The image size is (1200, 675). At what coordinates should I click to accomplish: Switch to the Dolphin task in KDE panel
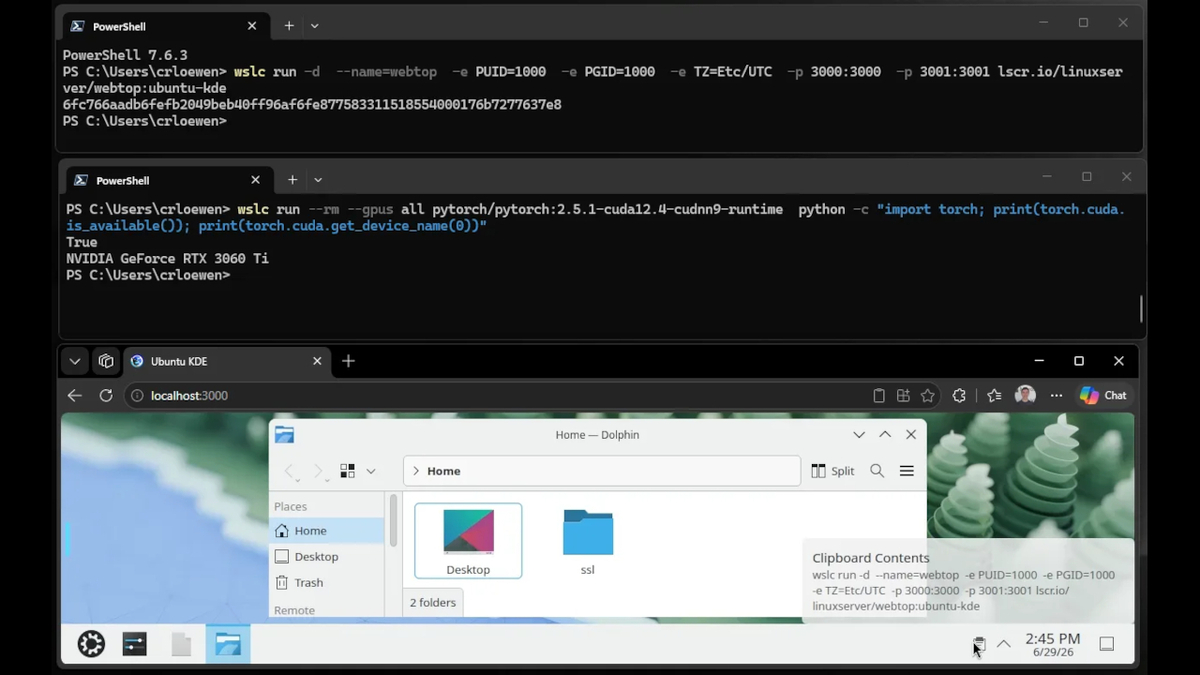[228, 644]
